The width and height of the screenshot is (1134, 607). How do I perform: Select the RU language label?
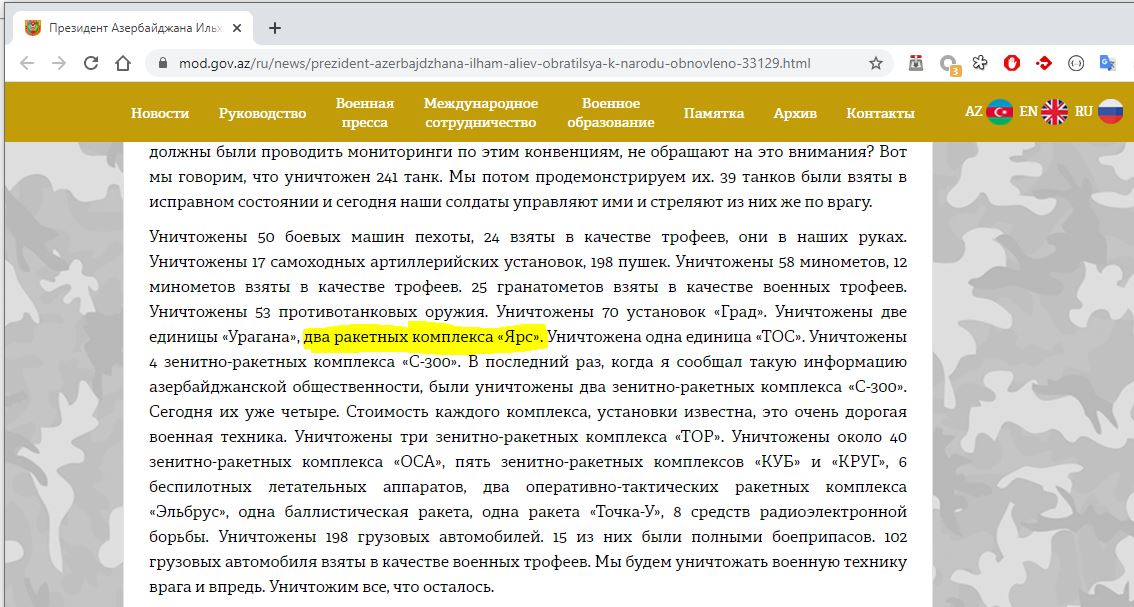(x=1083, y=111)
